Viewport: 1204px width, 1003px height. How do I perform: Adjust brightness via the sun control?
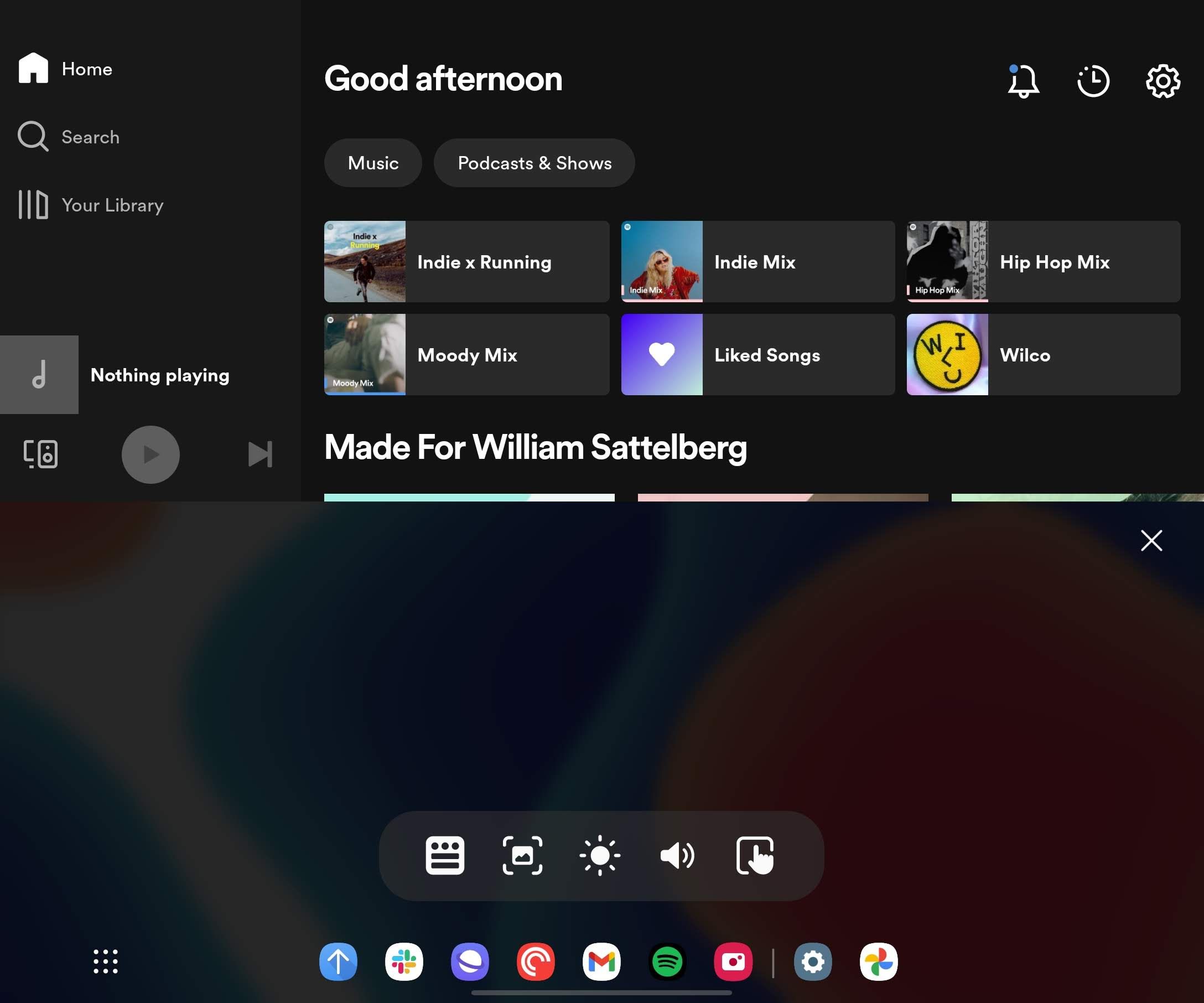tap(600, 855)
